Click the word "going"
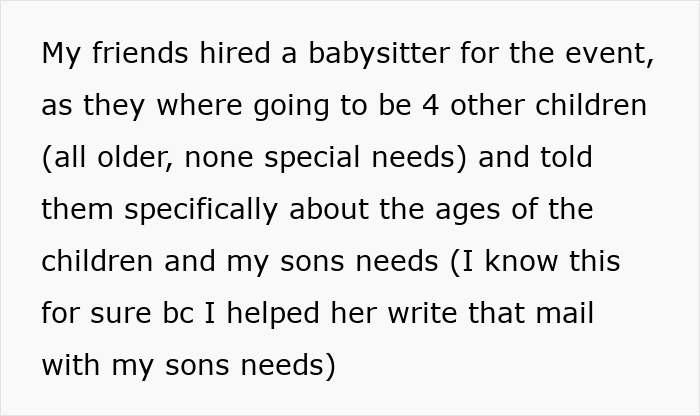 pos(292,107)
